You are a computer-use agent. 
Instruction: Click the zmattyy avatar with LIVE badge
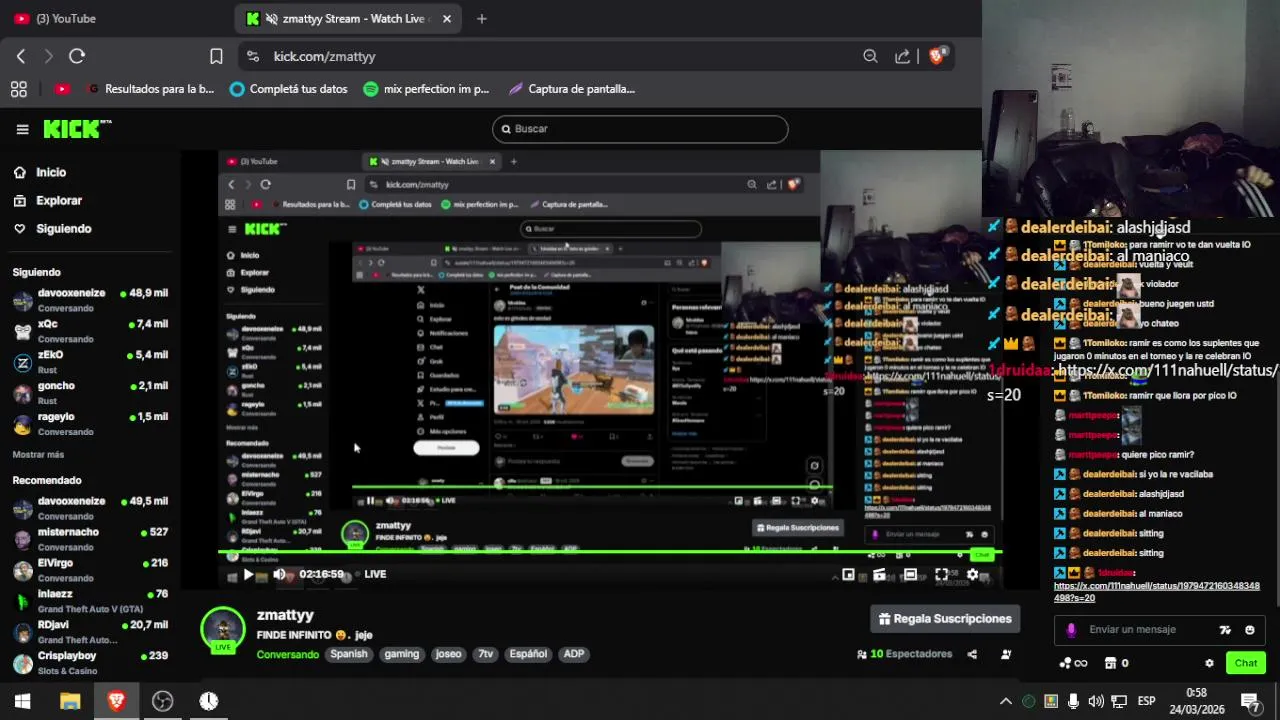[222, 630]
